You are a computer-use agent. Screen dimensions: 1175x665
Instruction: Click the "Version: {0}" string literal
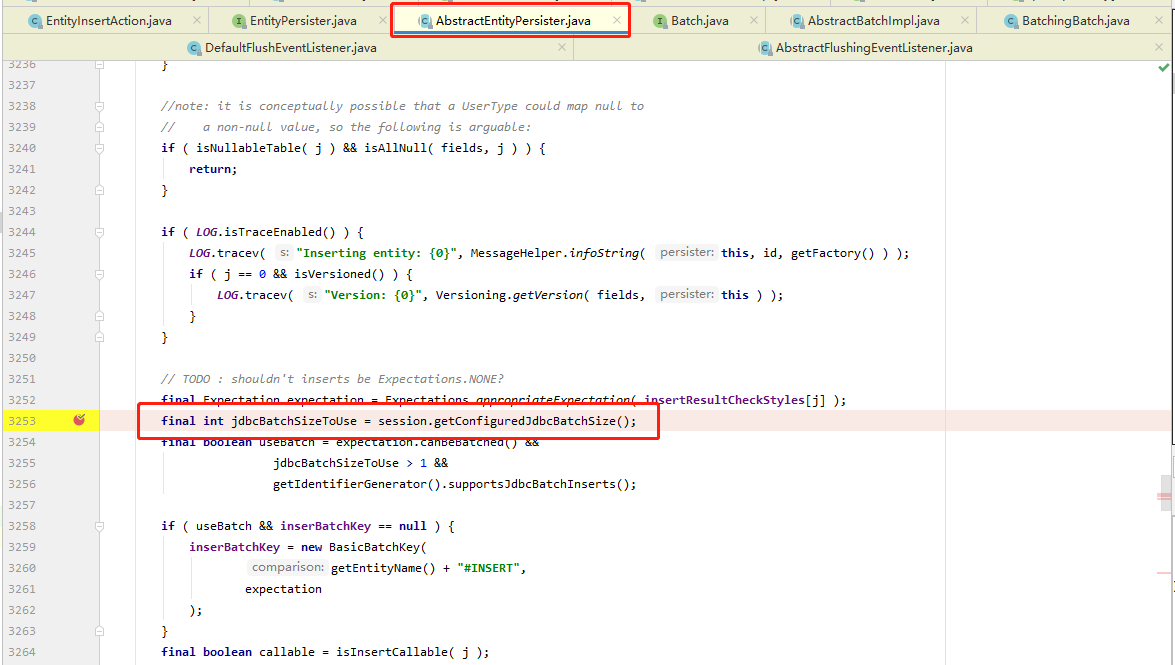(x=373, y=295)
